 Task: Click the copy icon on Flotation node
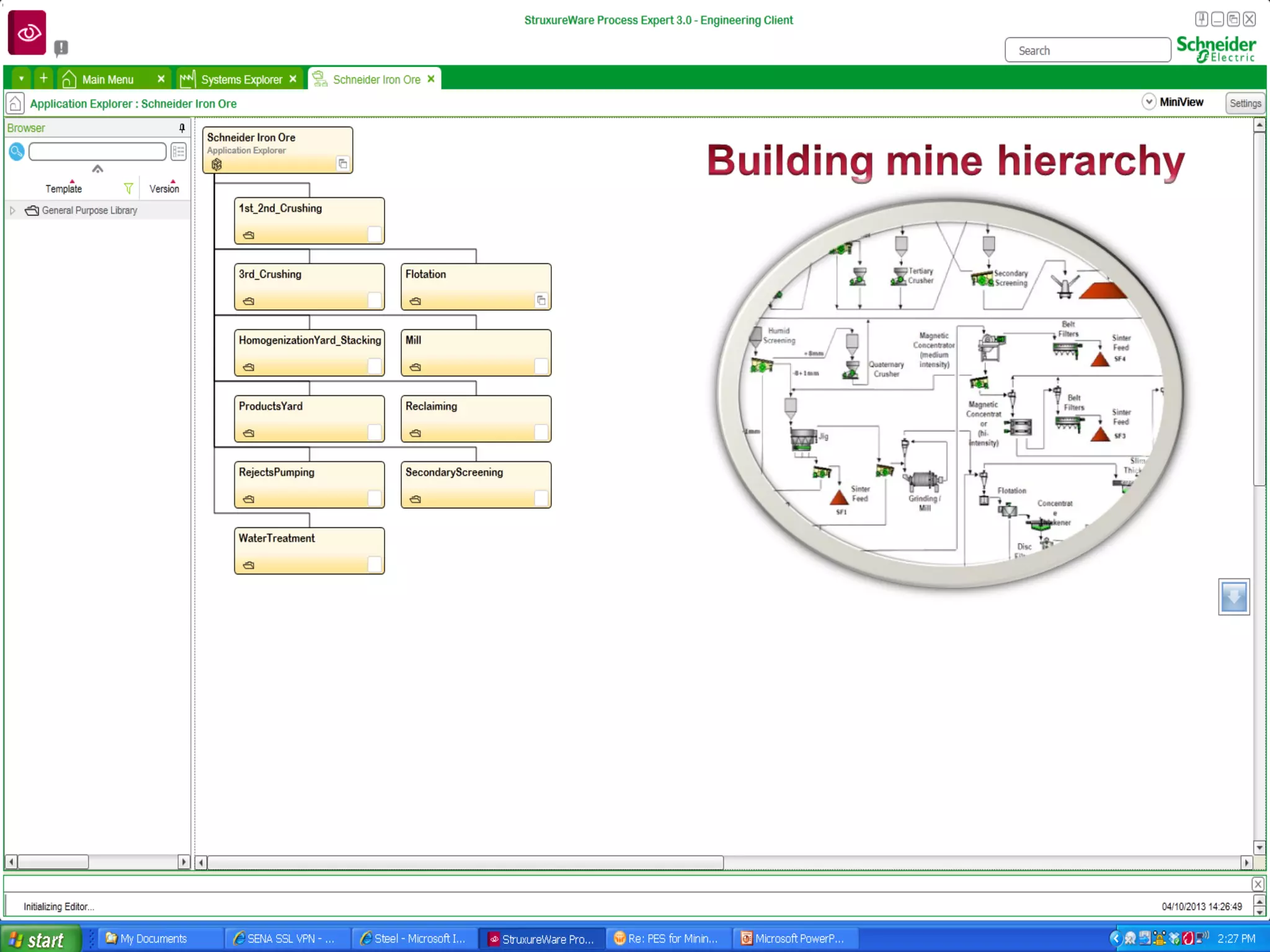tap(541, 301)
